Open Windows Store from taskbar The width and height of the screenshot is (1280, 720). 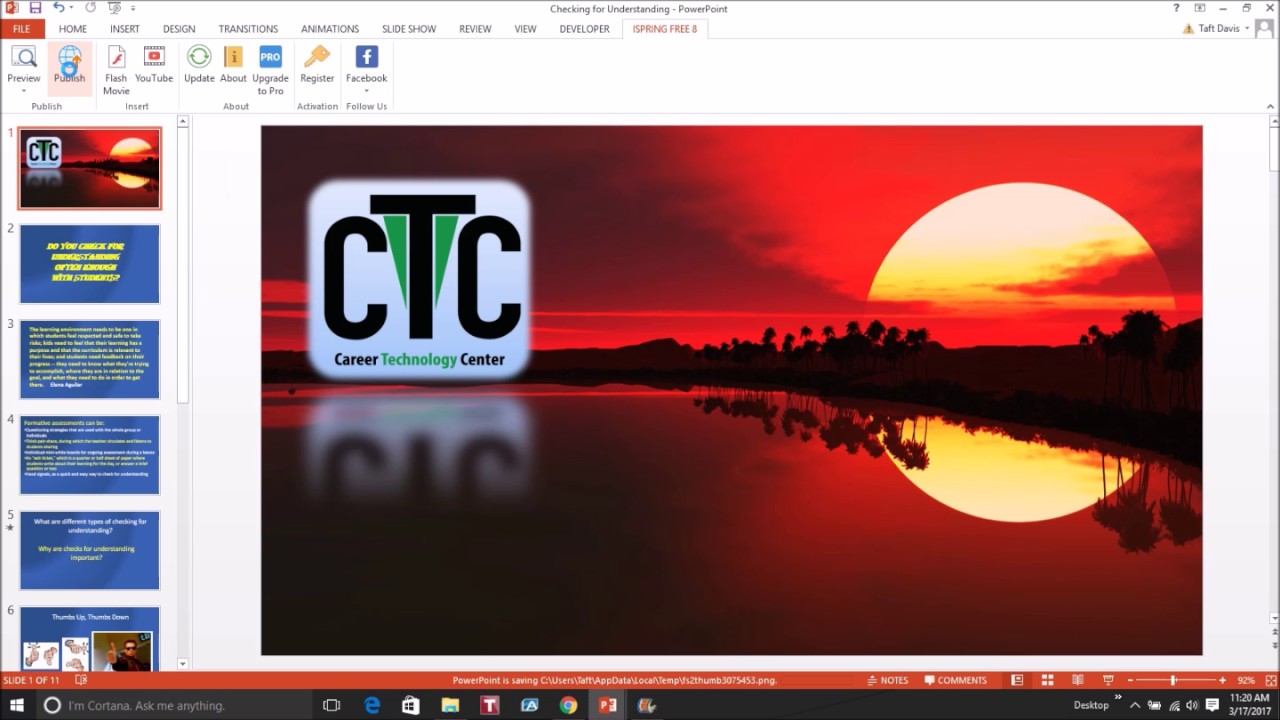pos(411,705)
